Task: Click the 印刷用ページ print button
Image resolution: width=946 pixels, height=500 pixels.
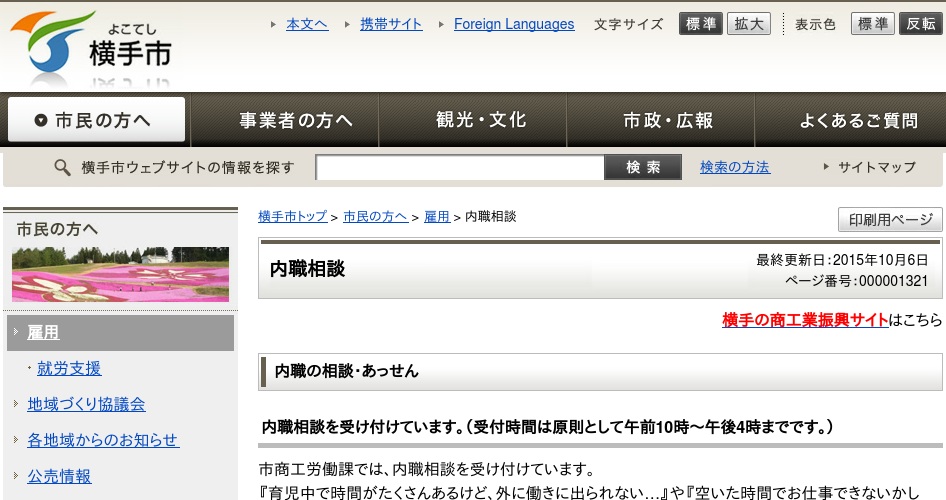Action: (x=890, y=220)
